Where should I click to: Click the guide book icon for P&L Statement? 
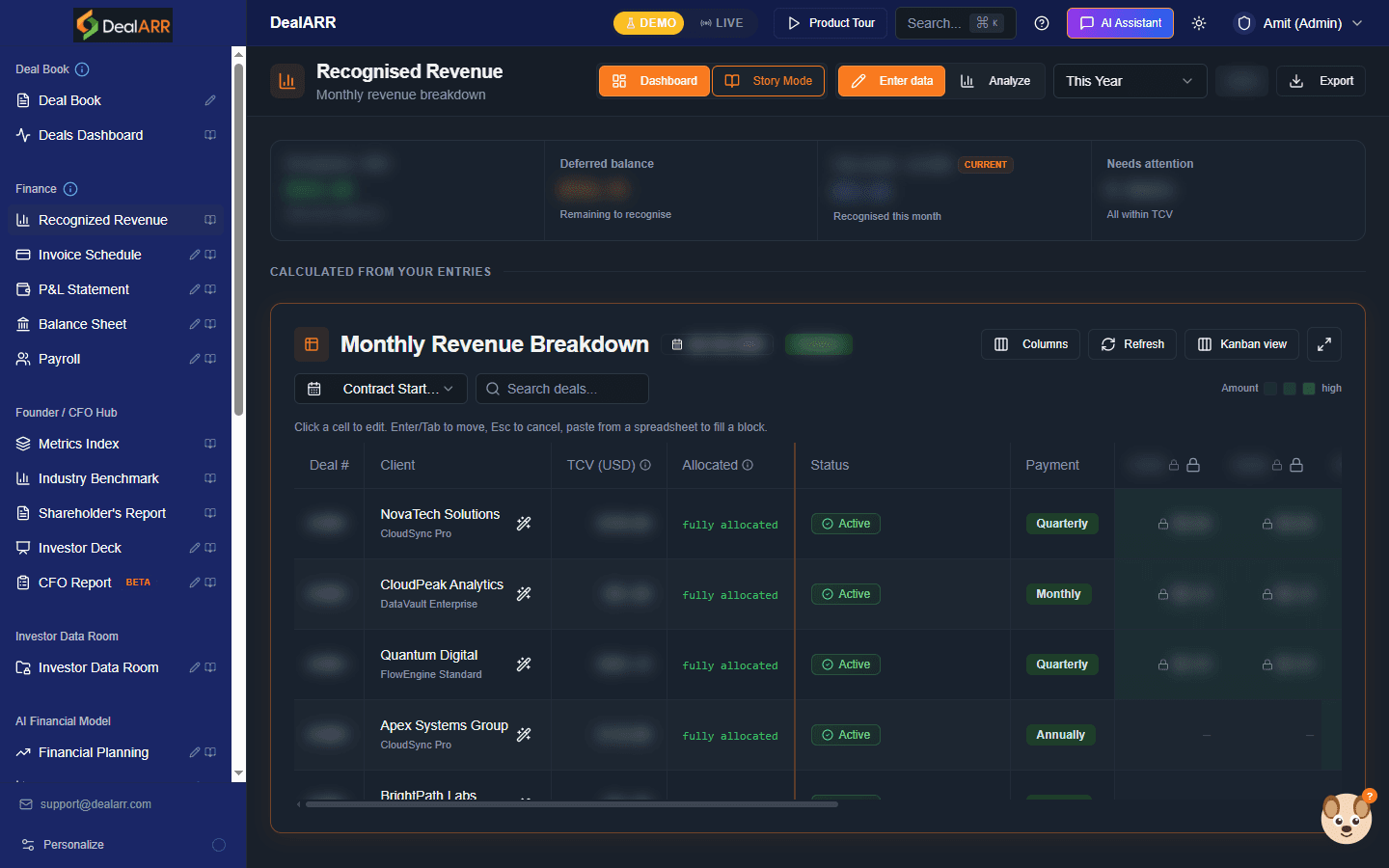[x=210, y=289]
